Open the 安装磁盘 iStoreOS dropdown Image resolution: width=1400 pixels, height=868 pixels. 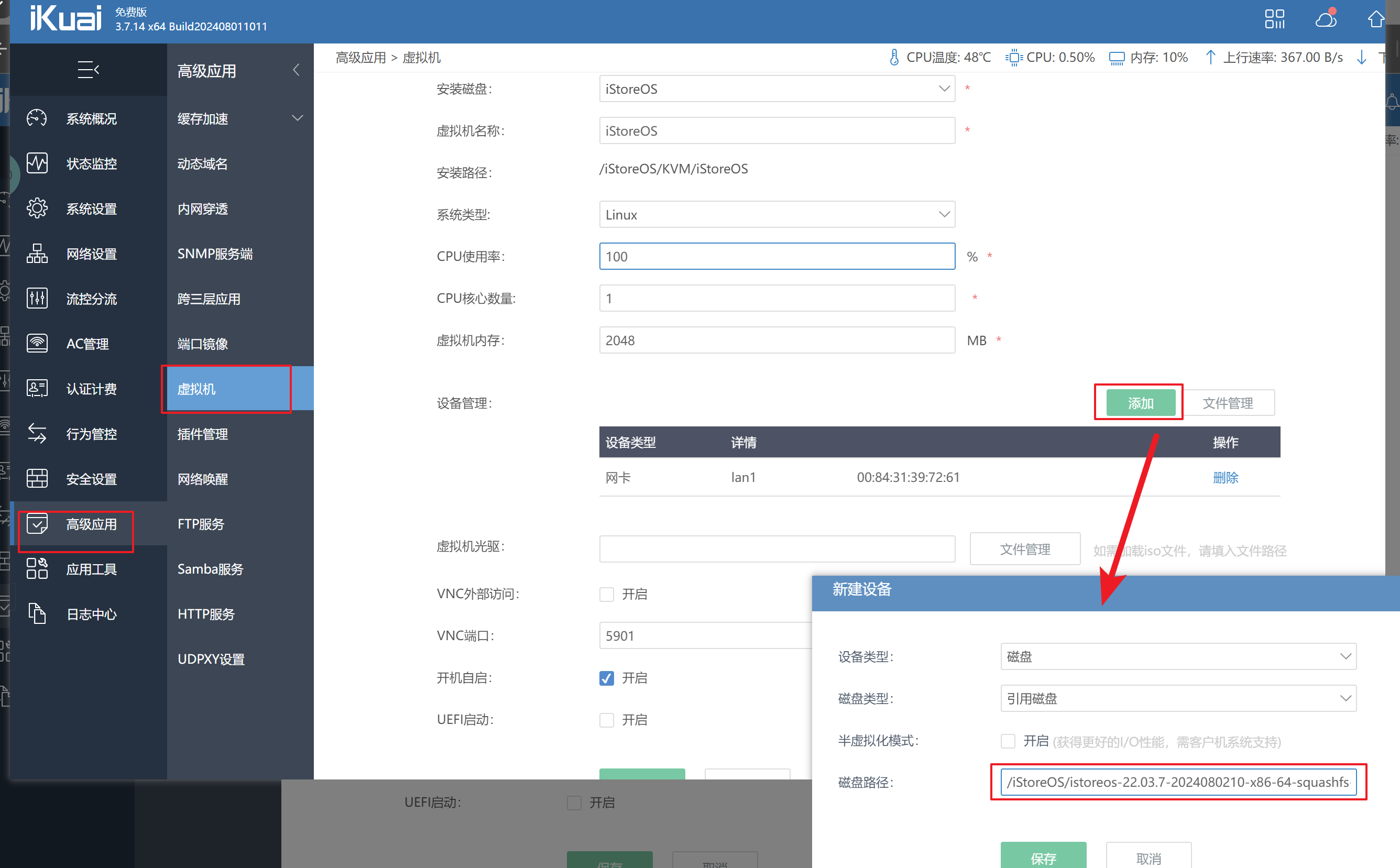pyautogui.click(x=777, y=89)
